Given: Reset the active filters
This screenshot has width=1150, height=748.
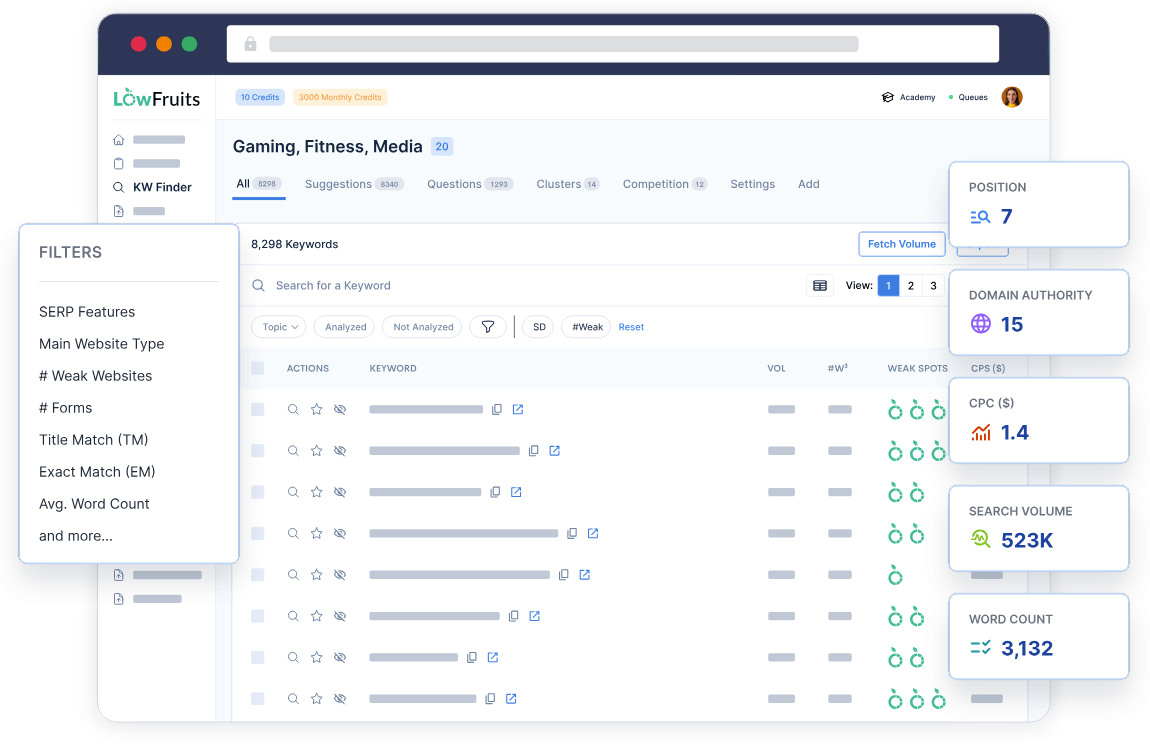Looking at the screenshot, I should tap(631, 326).
